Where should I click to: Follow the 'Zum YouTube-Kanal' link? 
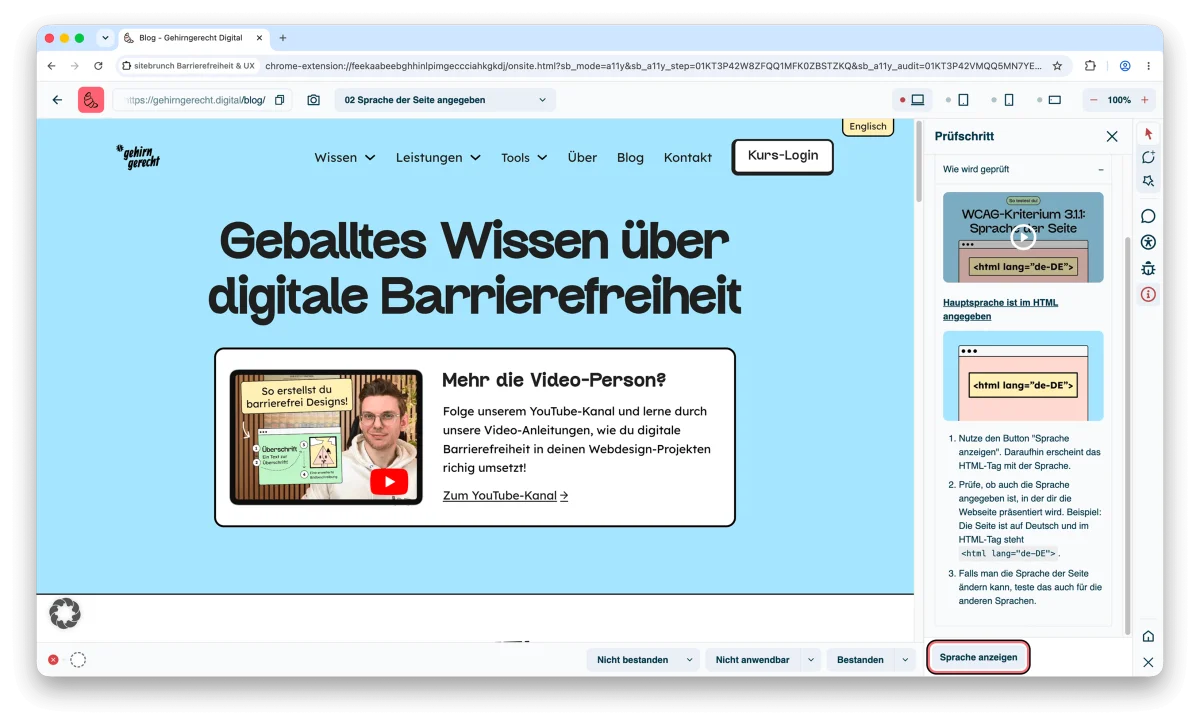[505, 495]
